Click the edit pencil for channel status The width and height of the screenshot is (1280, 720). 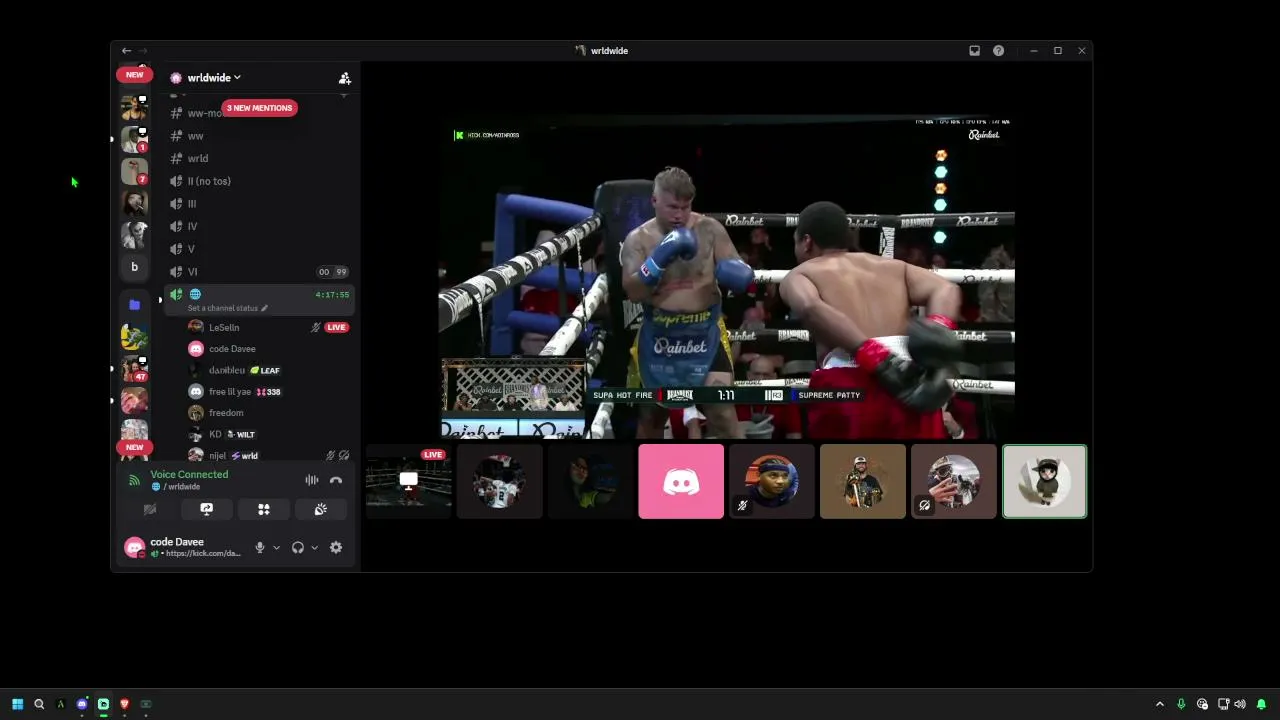click(x=264, y=308)
